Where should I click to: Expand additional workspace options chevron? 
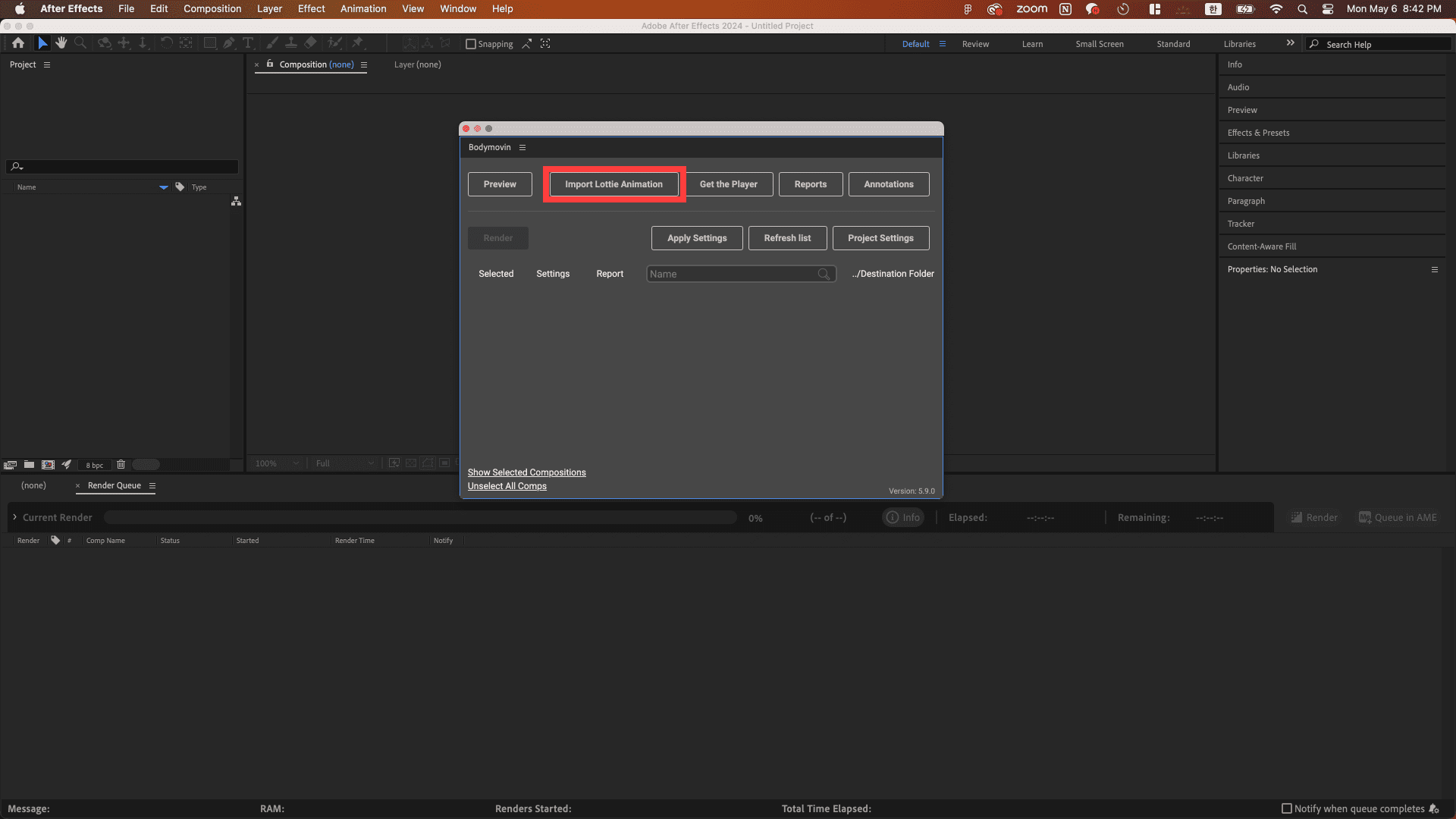click(x=1290, y=43)
